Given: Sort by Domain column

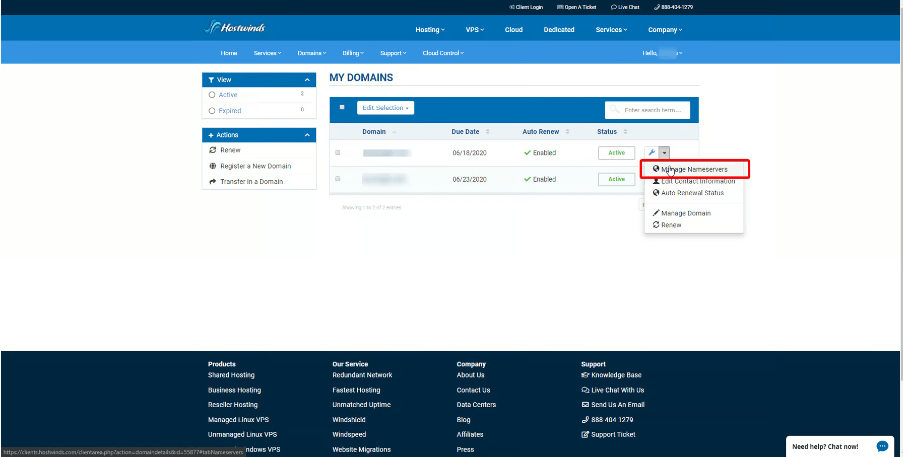Looking at the screenshot, I should [378, 132].
